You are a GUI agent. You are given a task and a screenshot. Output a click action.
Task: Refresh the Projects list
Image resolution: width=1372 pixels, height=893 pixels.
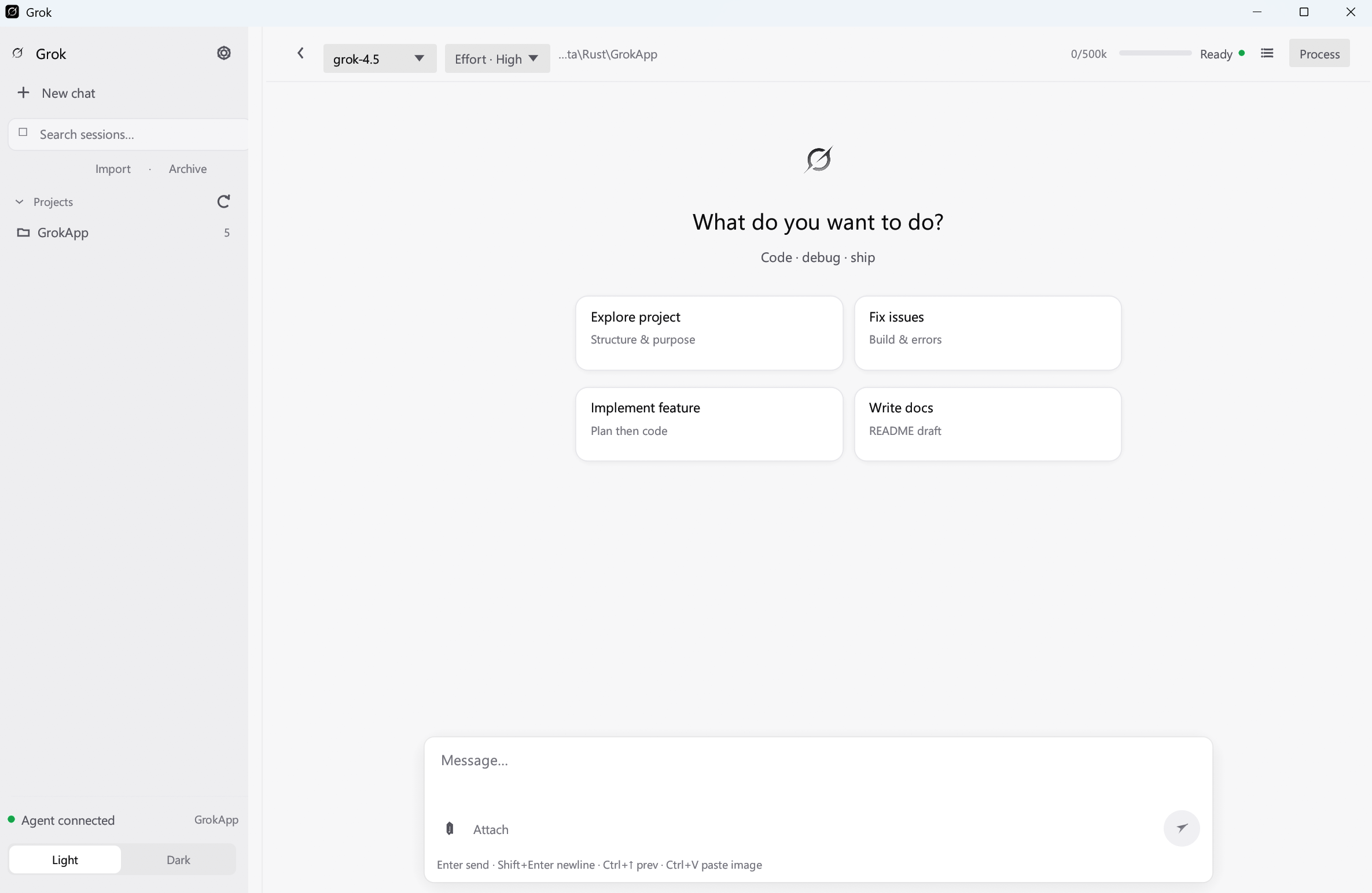[223, 201]
